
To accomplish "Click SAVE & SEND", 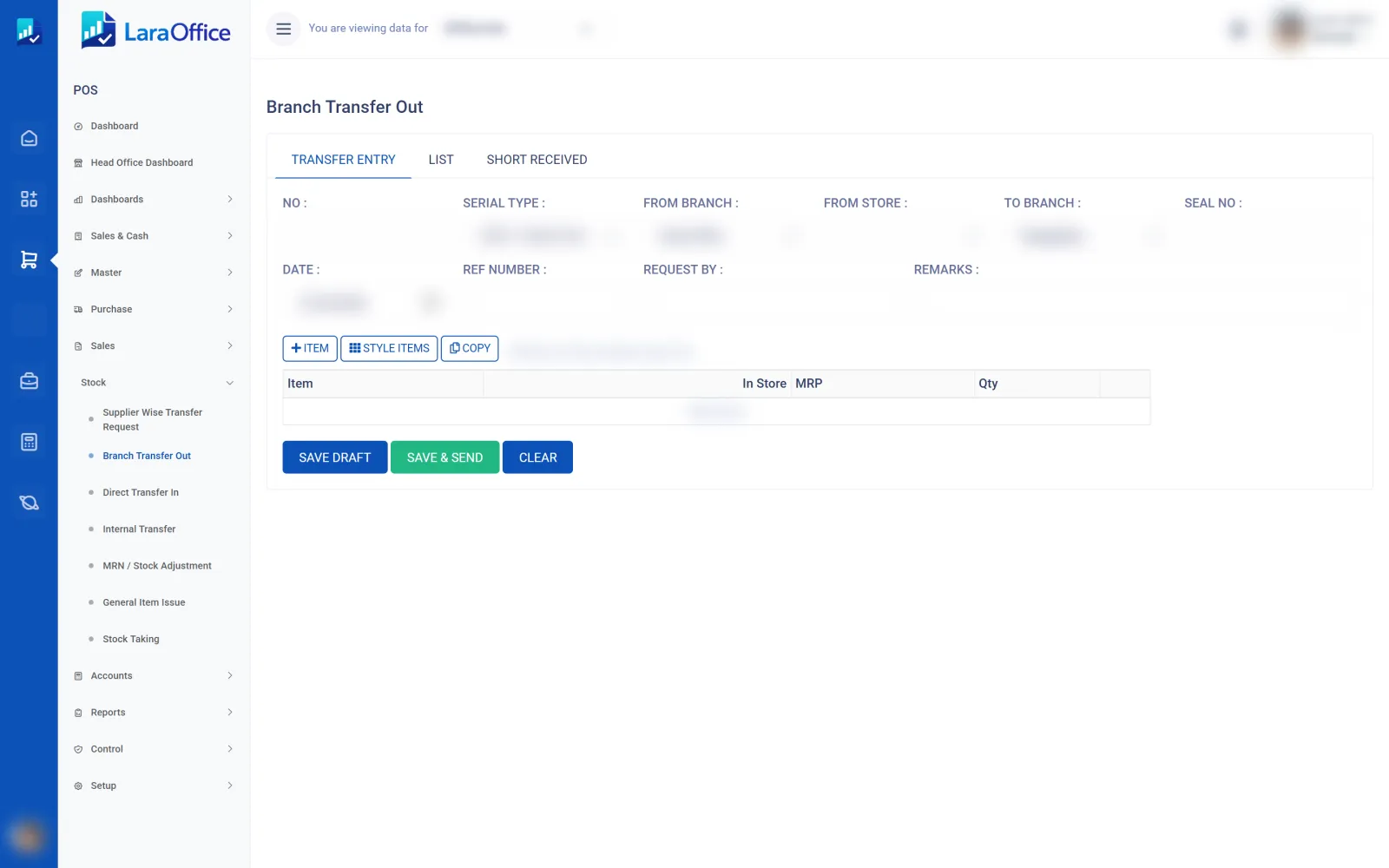I will pos(444,457).
